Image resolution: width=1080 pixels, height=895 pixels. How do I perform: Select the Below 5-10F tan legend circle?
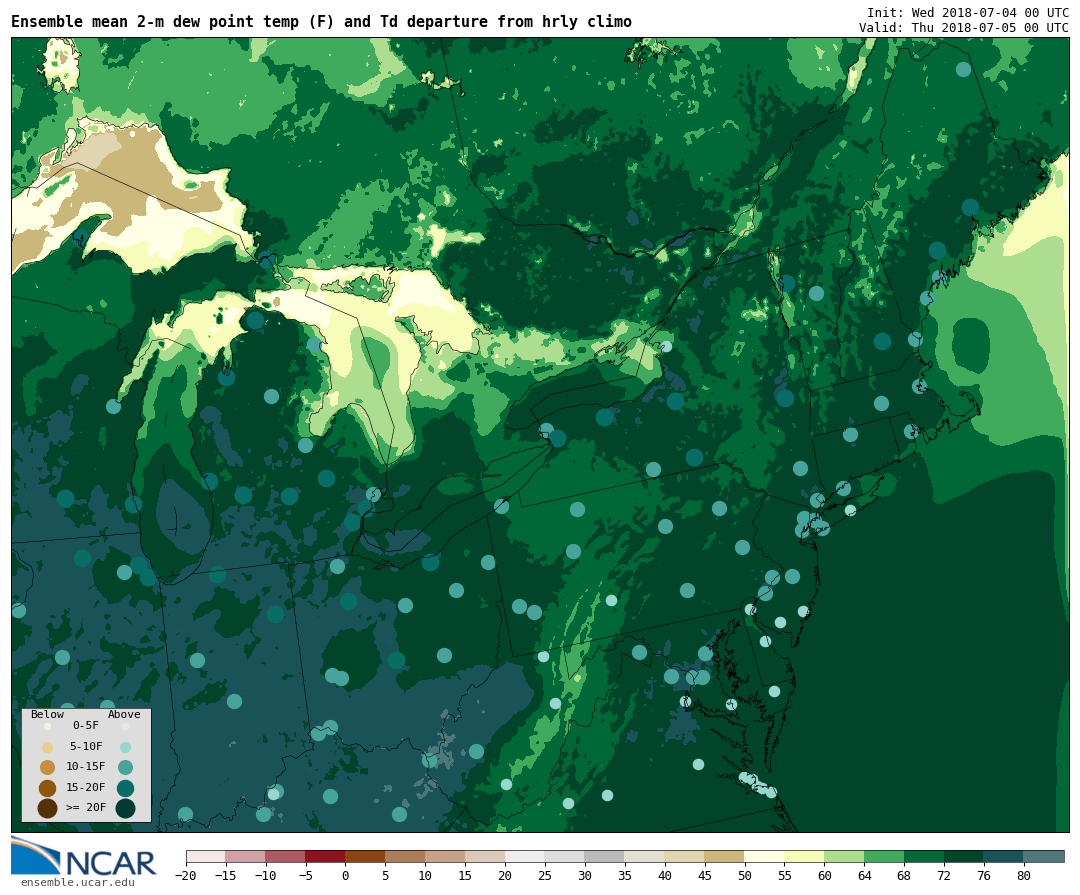coord(47,747)
